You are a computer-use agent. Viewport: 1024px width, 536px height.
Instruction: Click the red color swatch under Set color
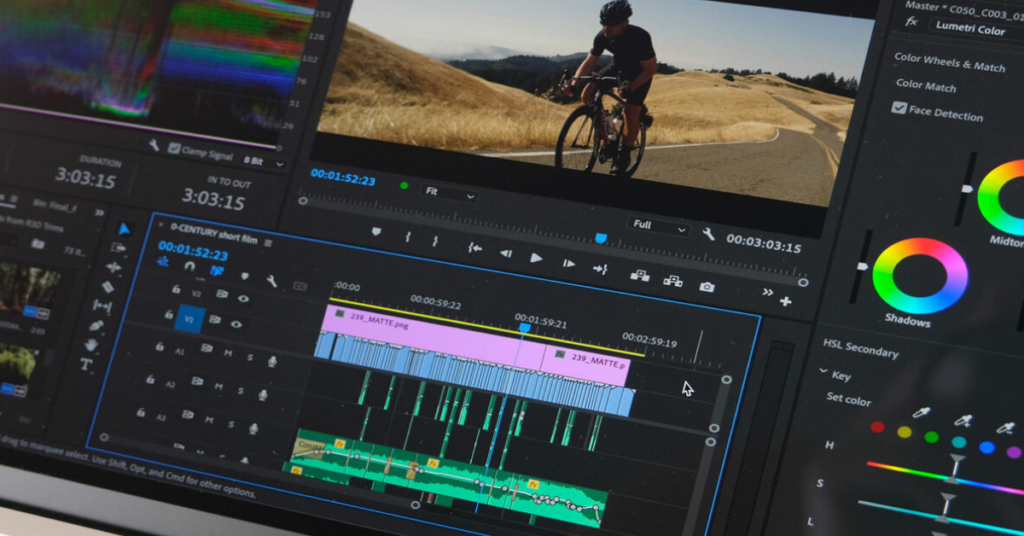pos(877,427)
